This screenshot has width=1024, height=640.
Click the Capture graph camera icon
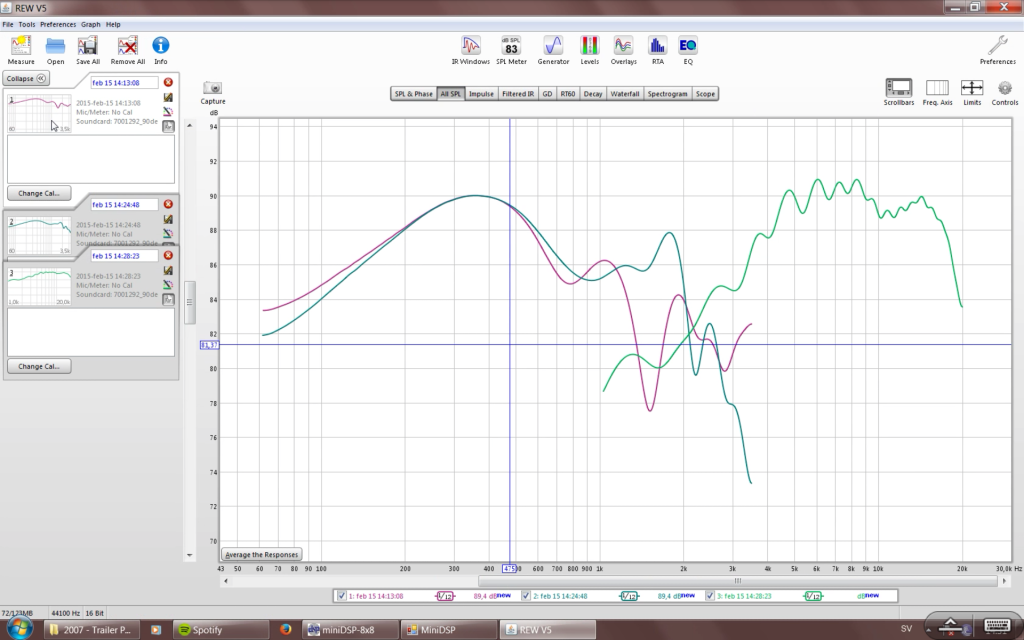point(212,88)
